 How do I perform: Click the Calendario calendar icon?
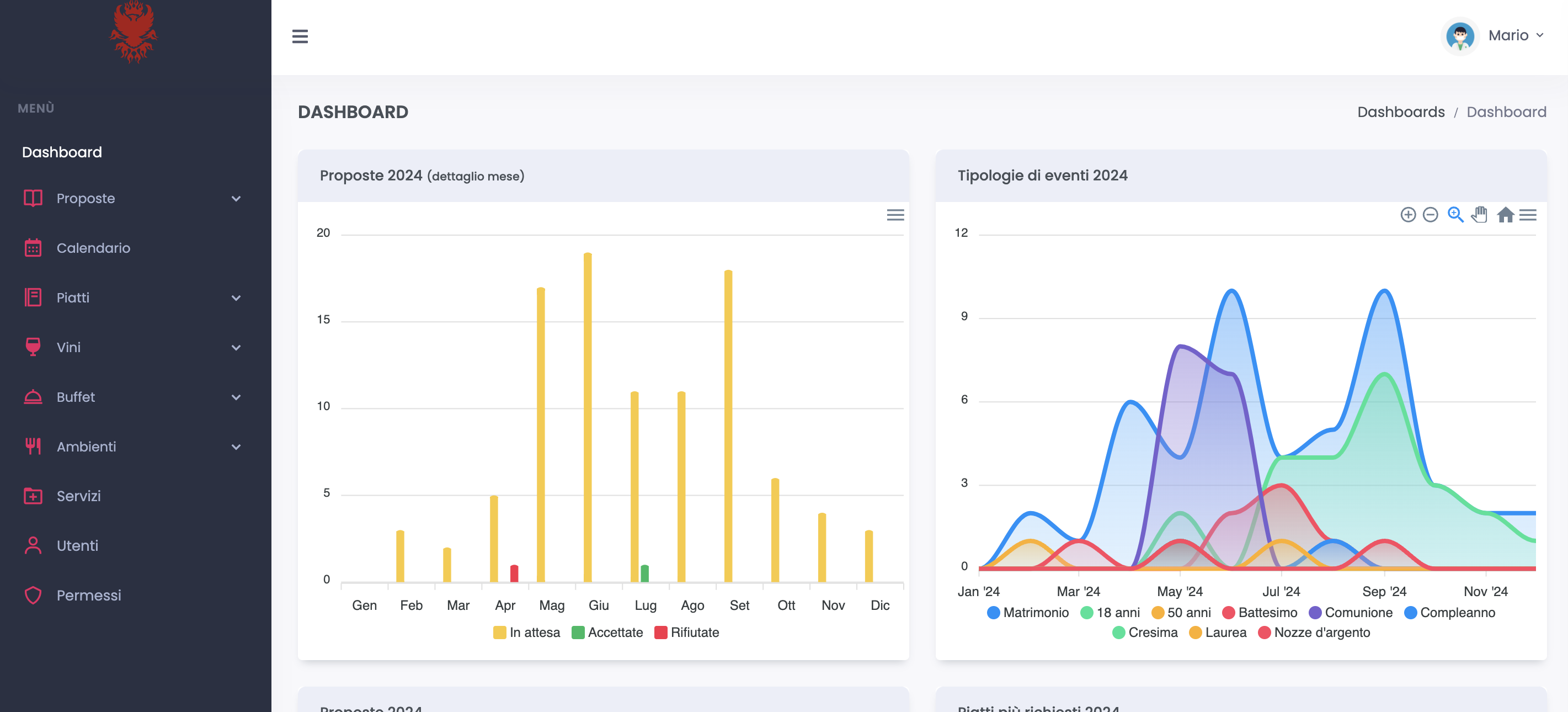[x=33, y=248]
